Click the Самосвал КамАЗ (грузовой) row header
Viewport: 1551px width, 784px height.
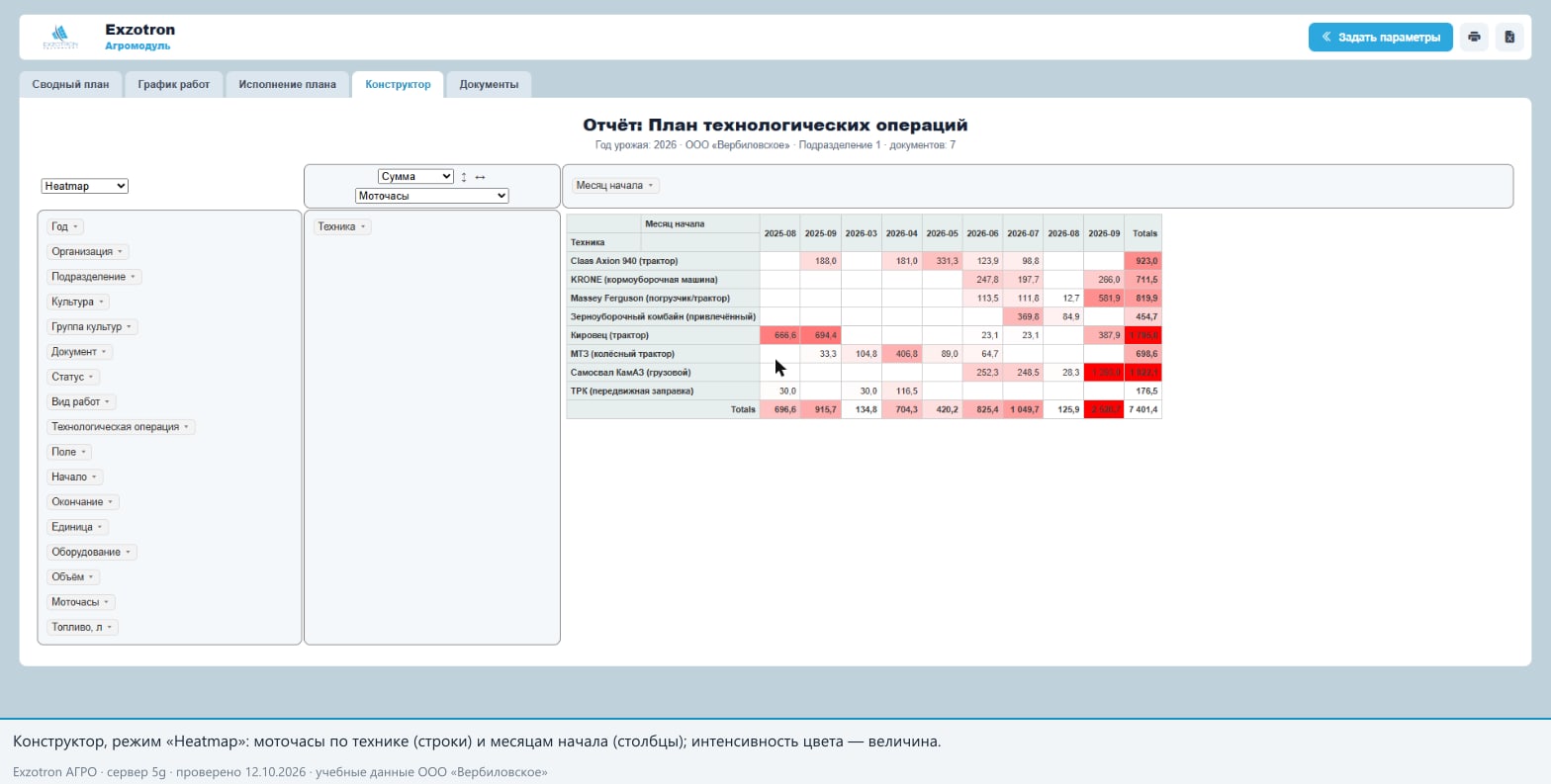point(663,373)
